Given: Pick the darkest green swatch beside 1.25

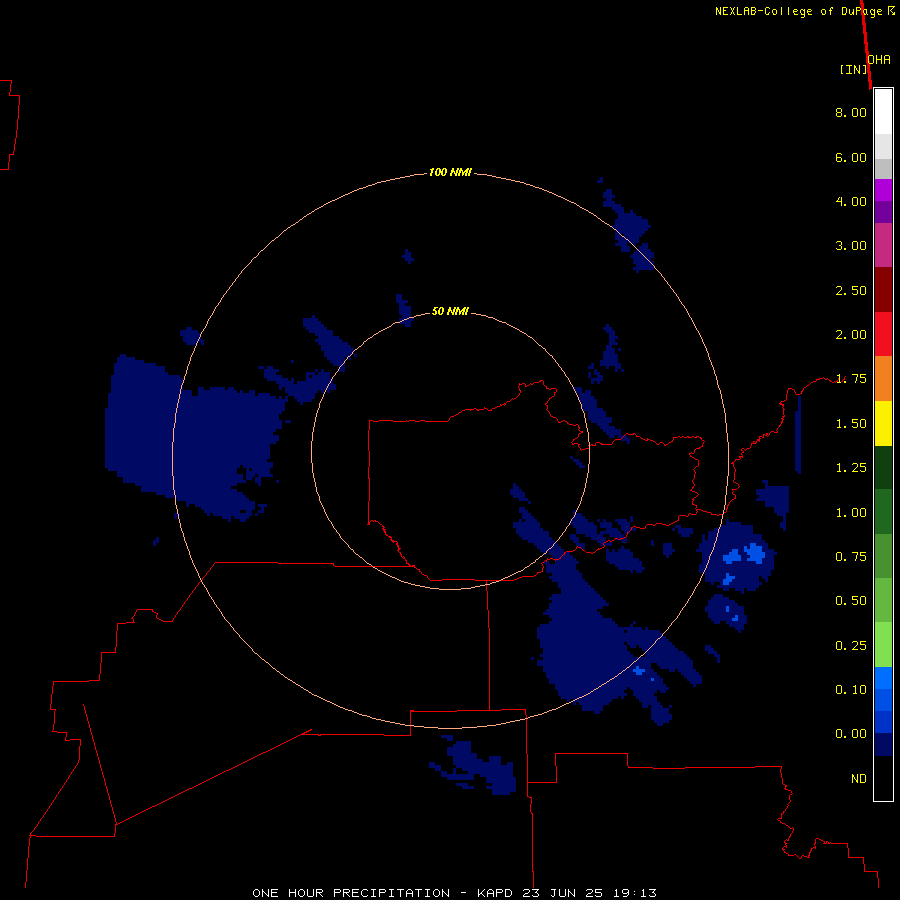Looking at the screenshot, I should click(x=883, y=467).
